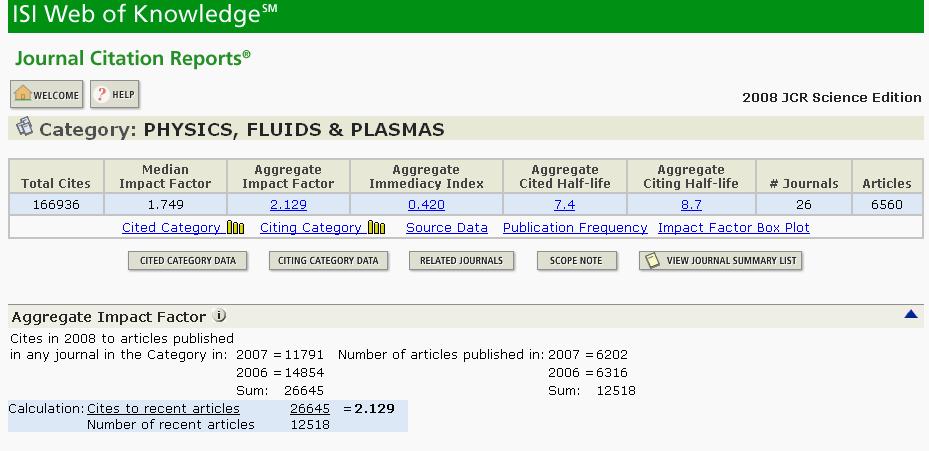Click the Aggregate Immediacy Index column header
Viewport: 929px width, 451px height.
click(x=426, y=177)
